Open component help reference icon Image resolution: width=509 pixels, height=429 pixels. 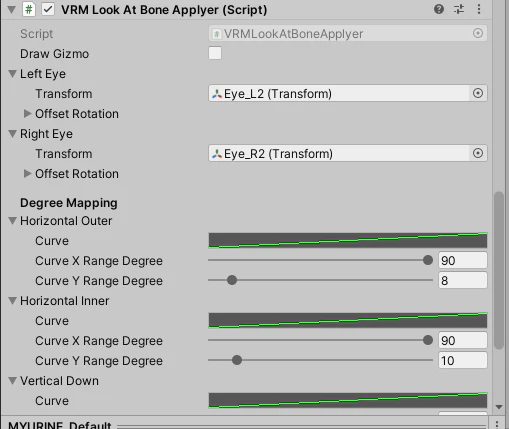[439, 9]
